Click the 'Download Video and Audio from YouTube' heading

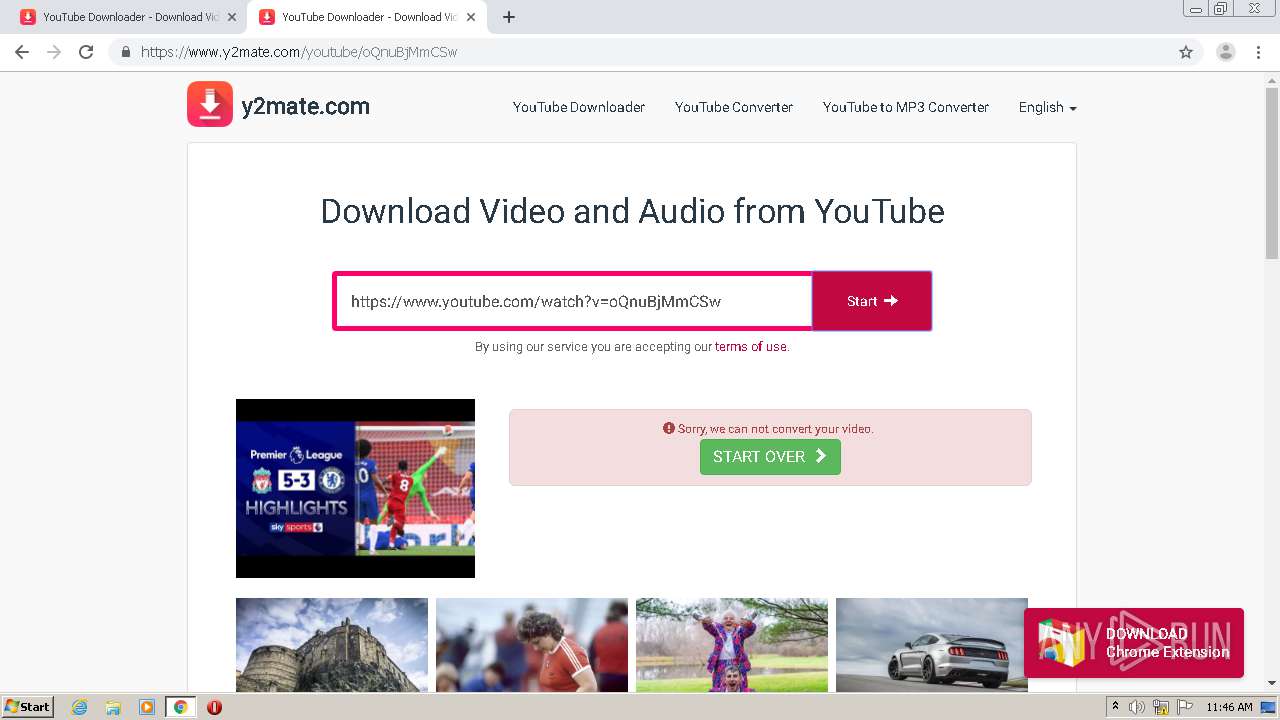tap(632, 211)
